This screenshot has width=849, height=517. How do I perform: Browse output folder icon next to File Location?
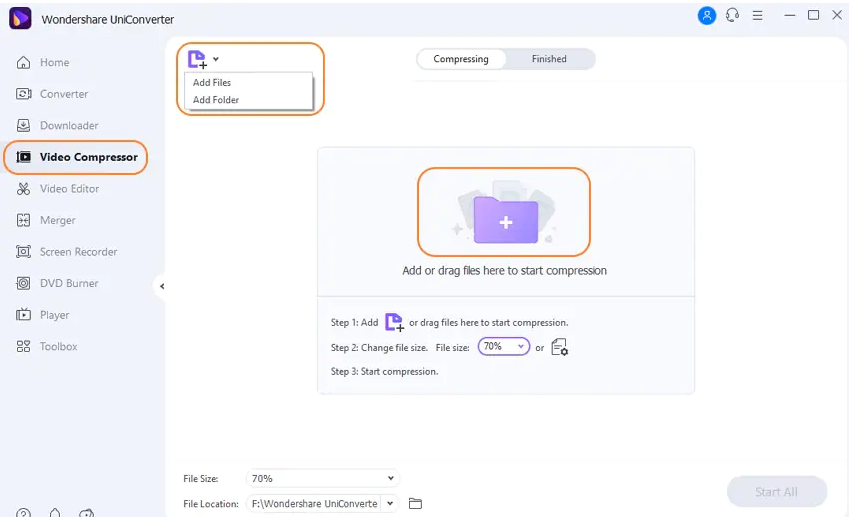(416, 504)
